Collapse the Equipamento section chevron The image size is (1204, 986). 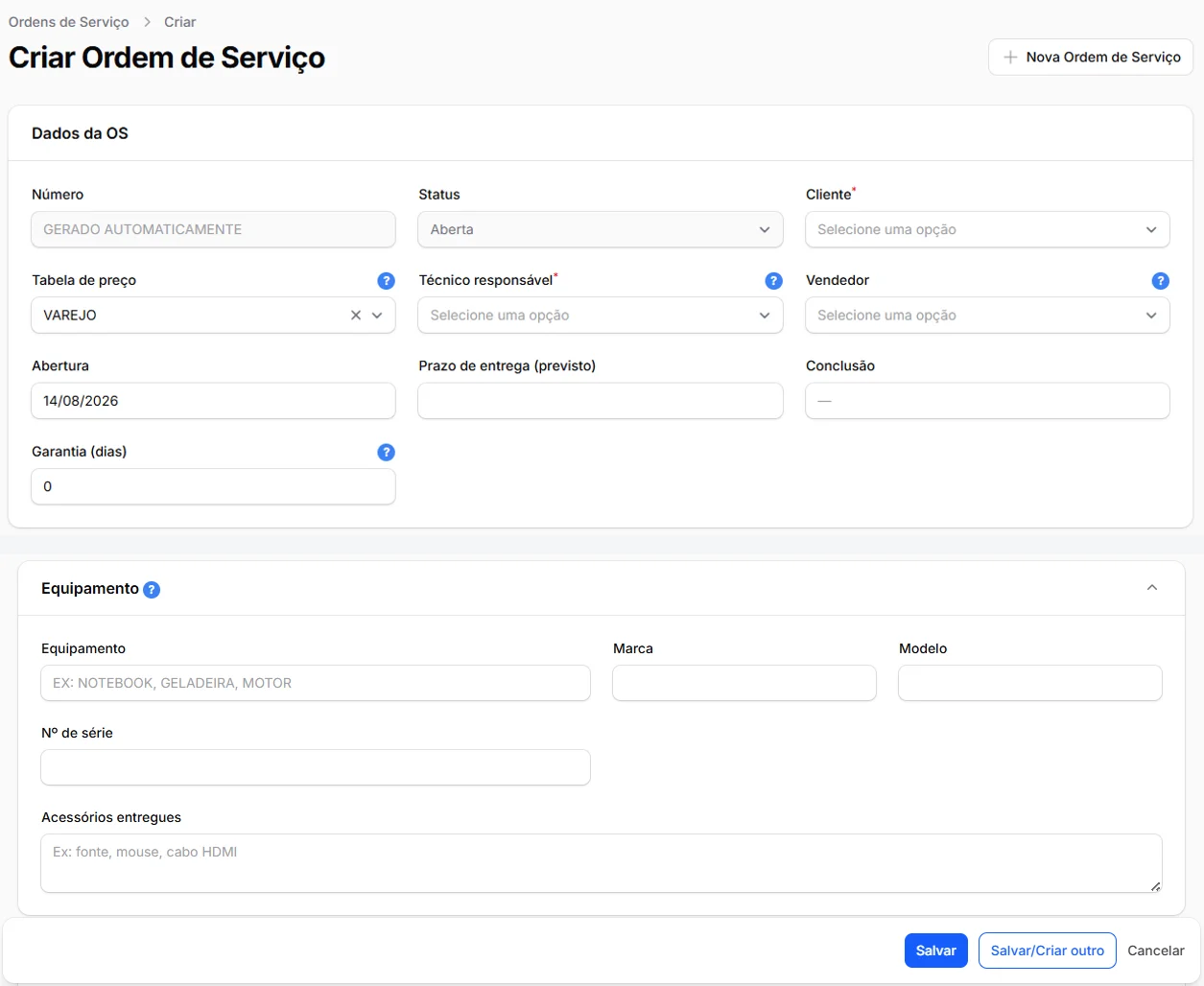coord(1152,588)
